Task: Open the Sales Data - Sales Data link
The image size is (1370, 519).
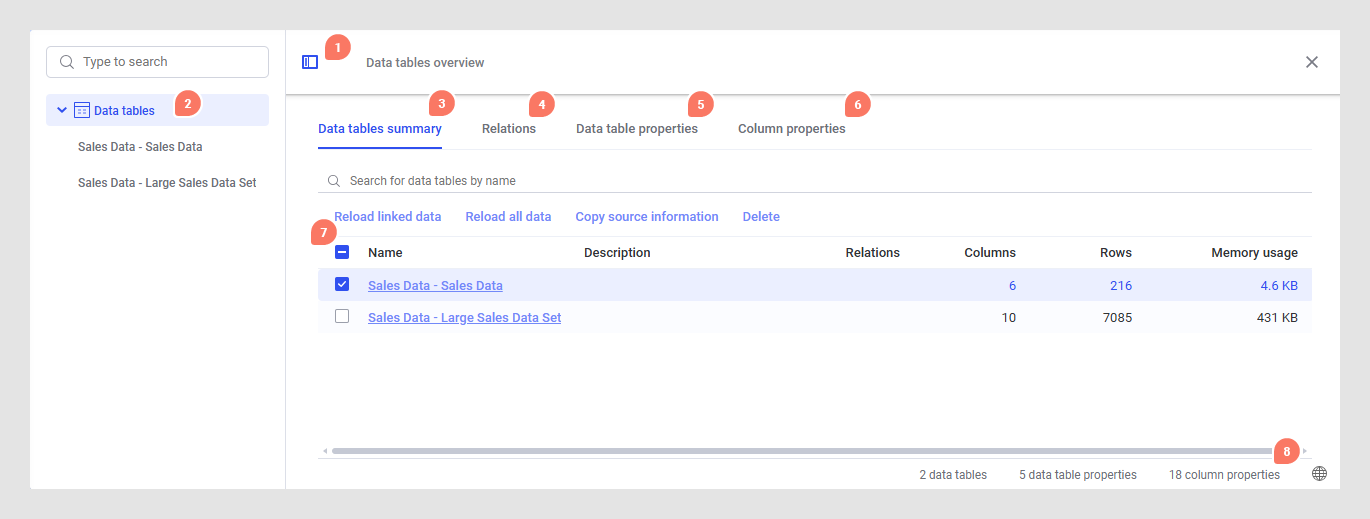Action: 435,286
